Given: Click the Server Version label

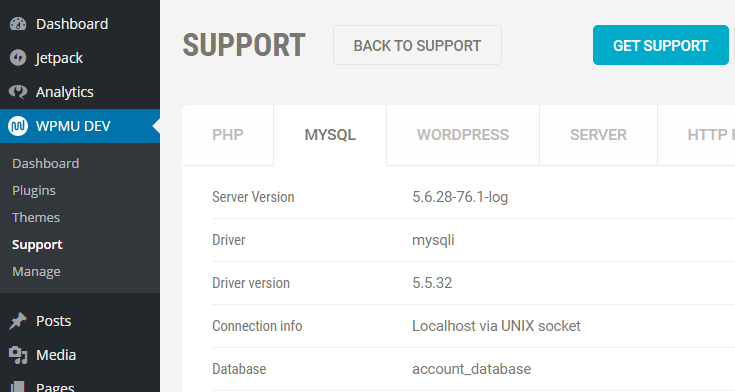Looking at the screenshot, I should (253, 197).
